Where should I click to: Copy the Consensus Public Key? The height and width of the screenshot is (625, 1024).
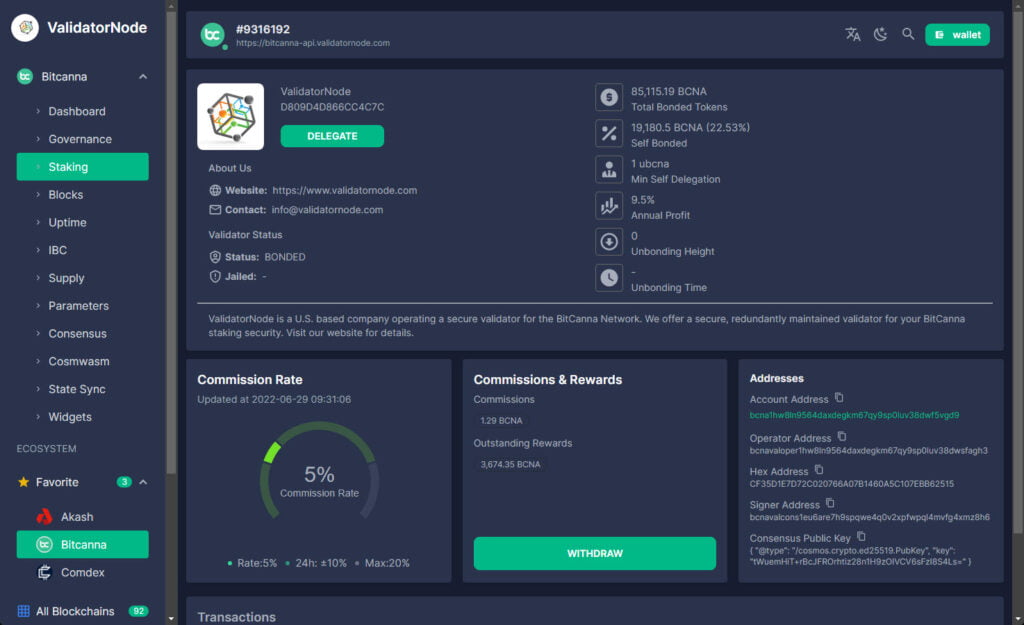click(x=861, y=536)
